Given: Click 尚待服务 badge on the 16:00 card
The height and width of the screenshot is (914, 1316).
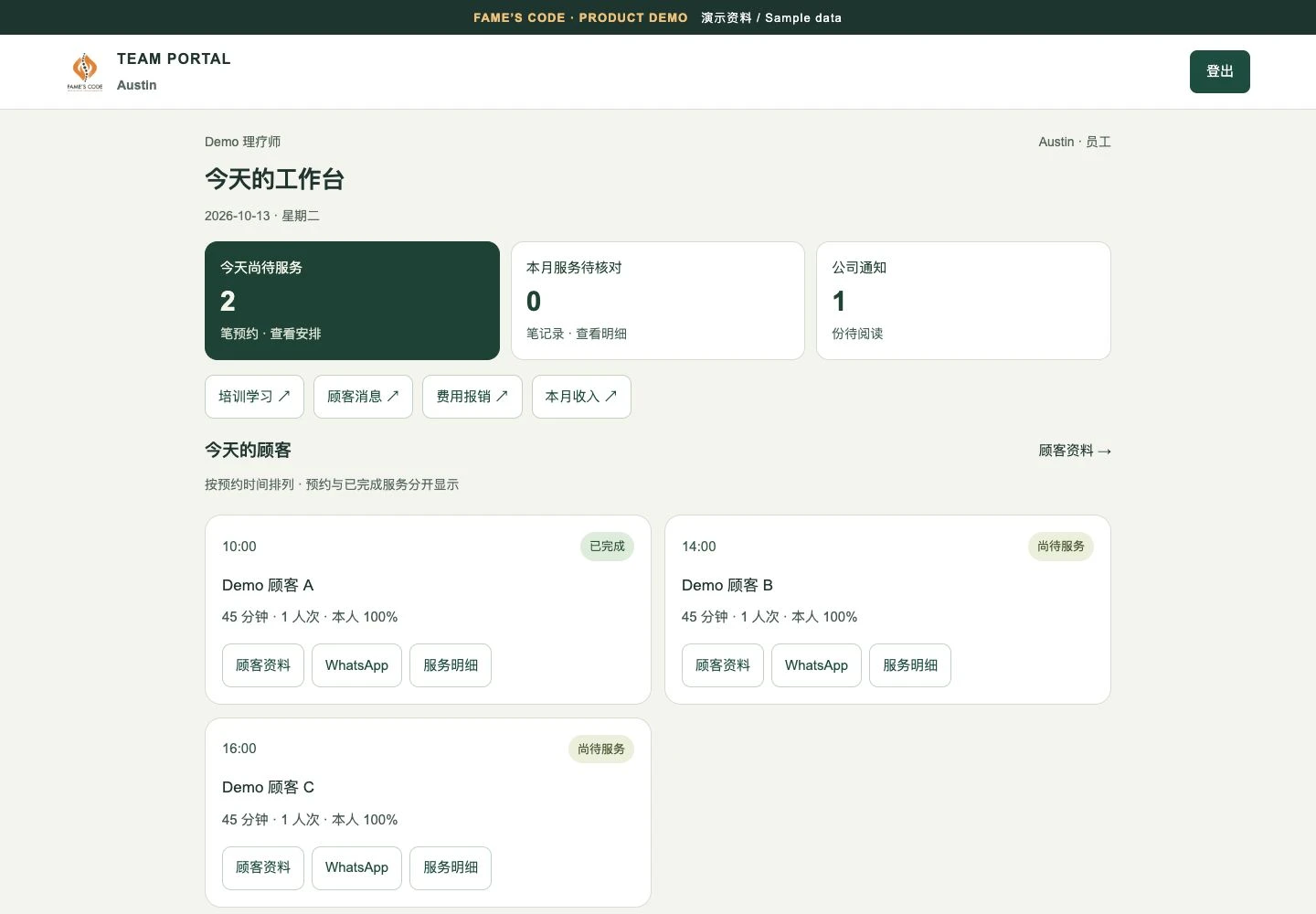Looking at the screenshot, I should [600, 749].
